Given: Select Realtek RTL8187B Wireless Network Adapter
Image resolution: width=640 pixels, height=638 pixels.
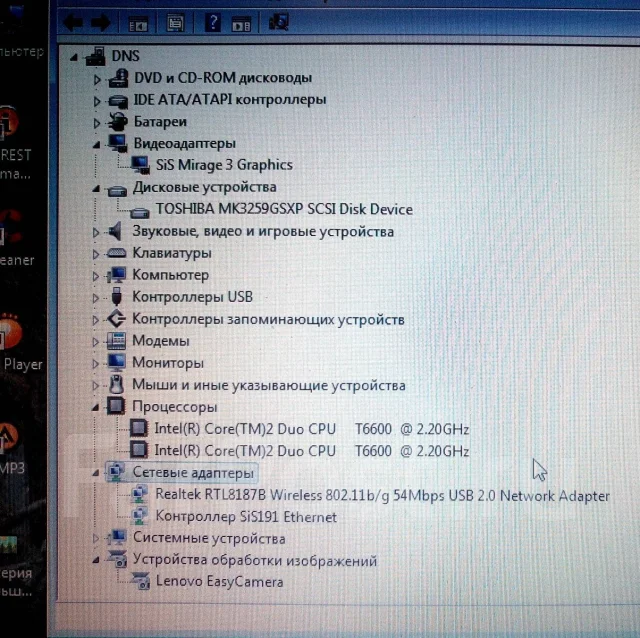Looking at the screenshot, I should tap(382, 496).
